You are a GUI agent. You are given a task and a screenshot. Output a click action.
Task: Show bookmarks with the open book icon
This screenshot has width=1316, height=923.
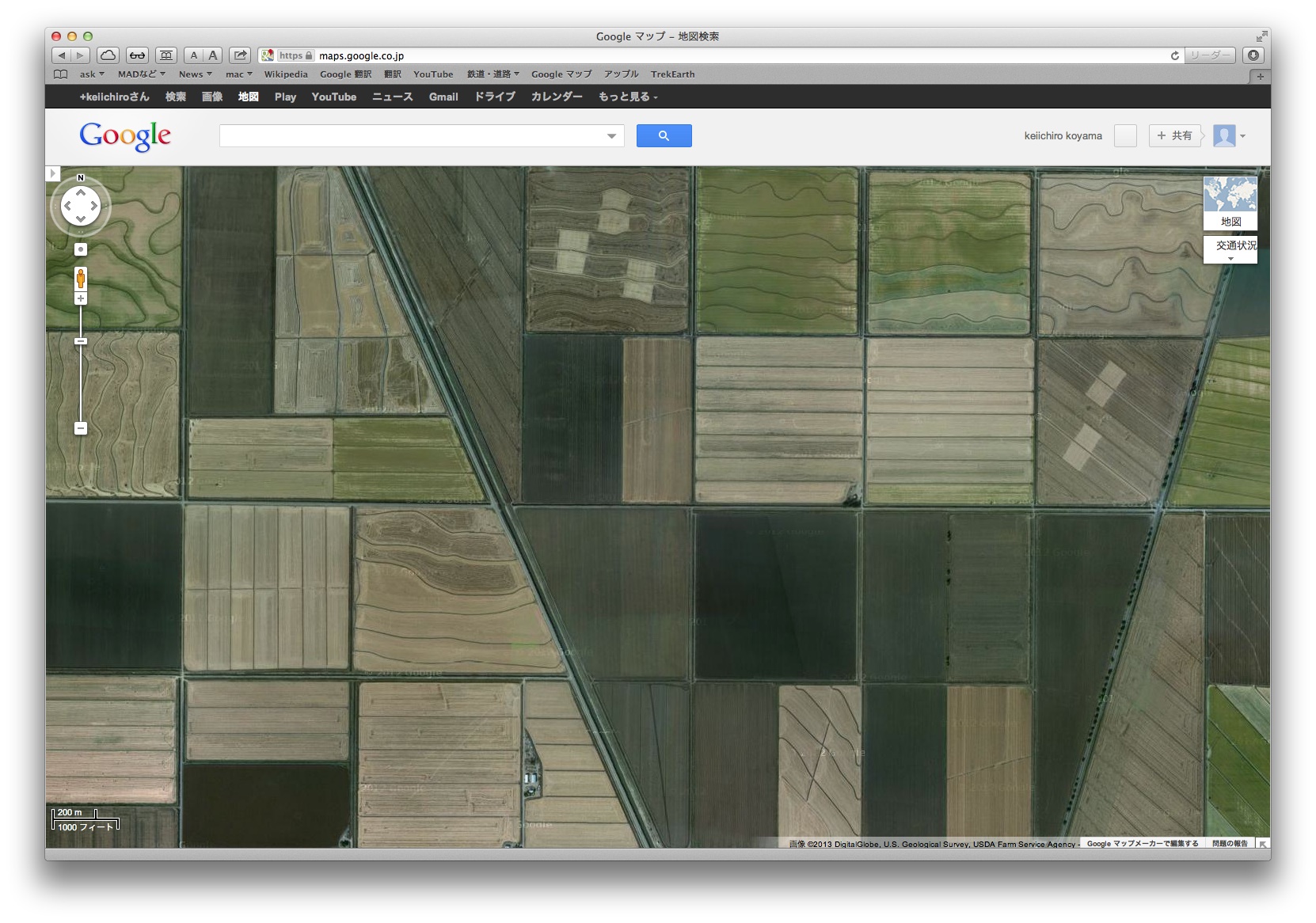point(61,74)
